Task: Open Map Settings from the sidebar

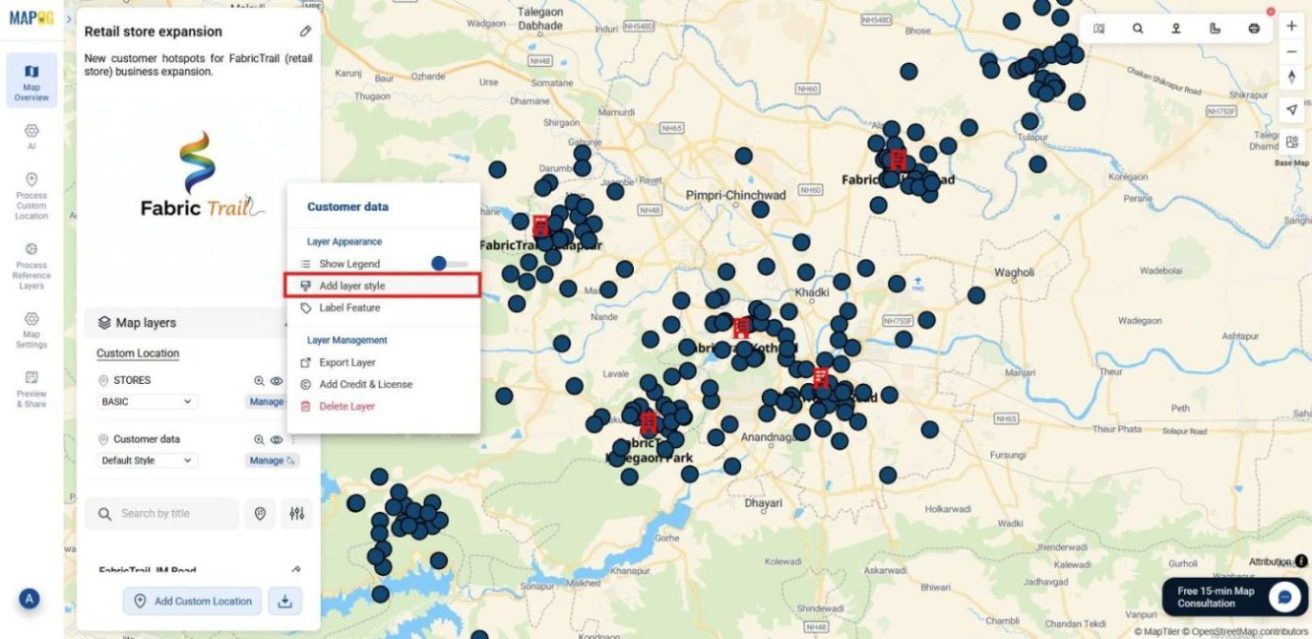Action: [x=31, y=327]
